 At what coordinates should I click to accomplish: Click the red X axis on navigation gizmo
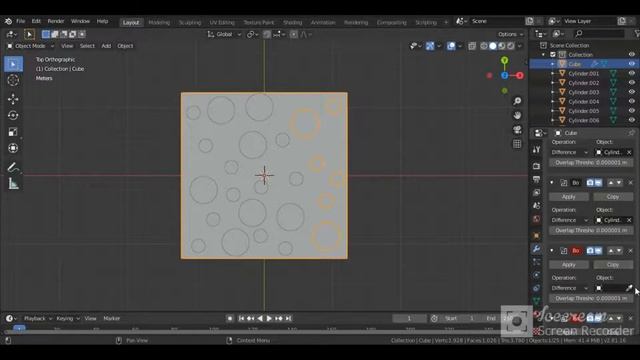[520, 76]
